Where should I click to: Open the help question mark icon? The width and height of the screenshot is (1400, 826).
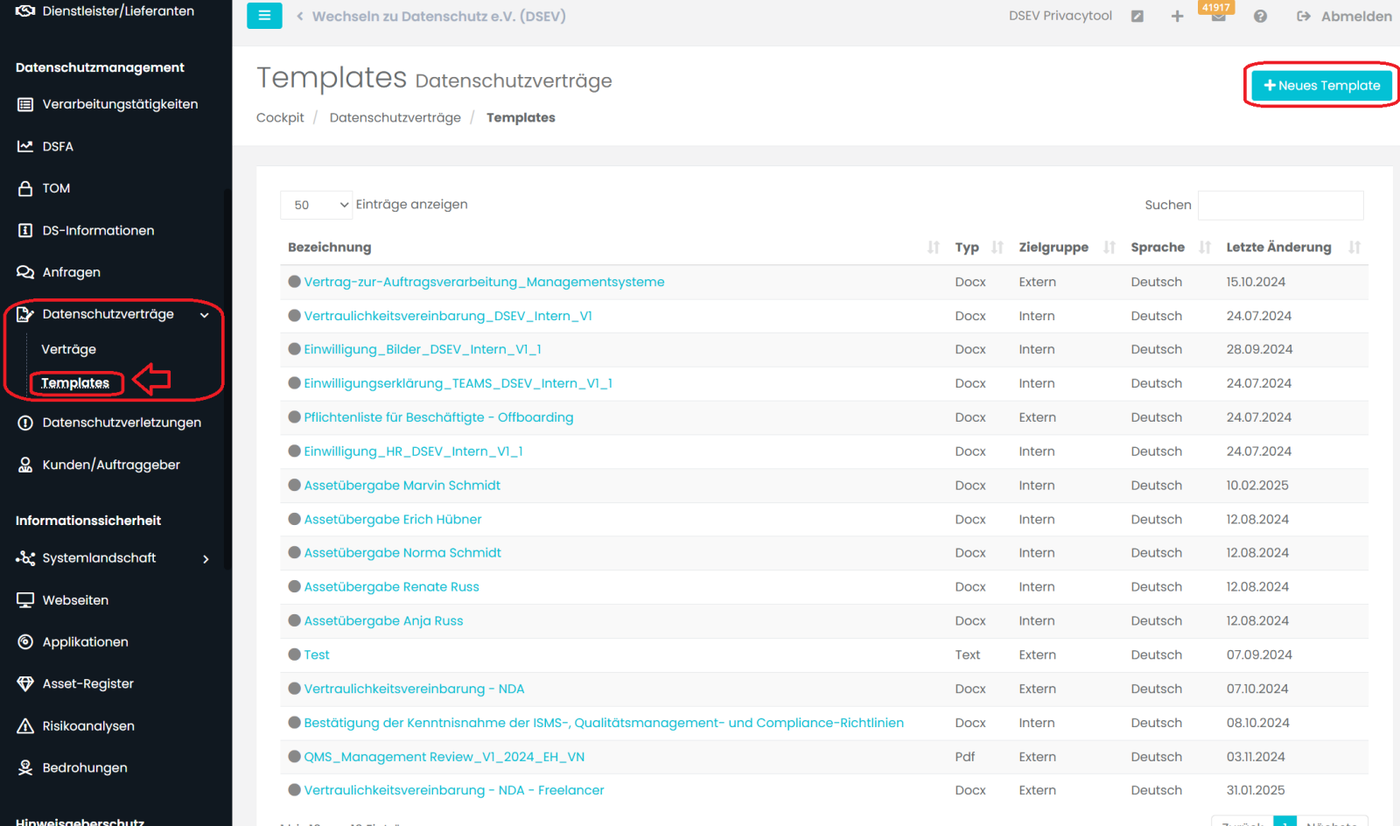[x=1260, y=16]
